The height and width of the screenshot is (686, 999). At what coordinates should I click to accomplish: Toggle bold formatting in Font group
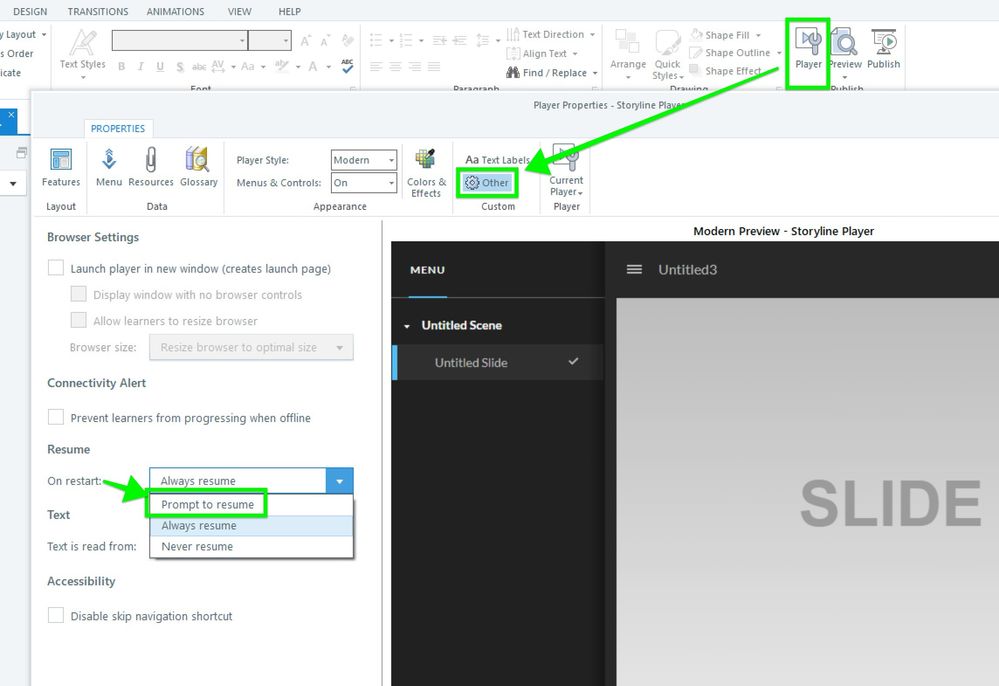[x=122, y=66]
